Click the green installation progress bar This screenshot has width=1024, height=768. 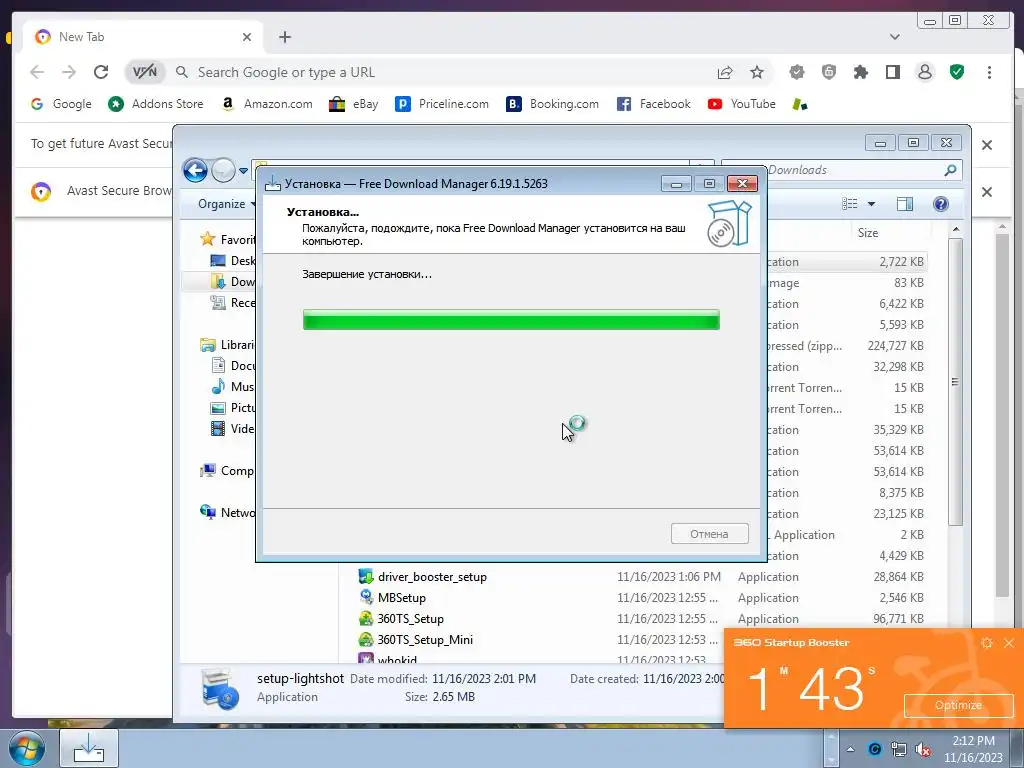point(511,320)
